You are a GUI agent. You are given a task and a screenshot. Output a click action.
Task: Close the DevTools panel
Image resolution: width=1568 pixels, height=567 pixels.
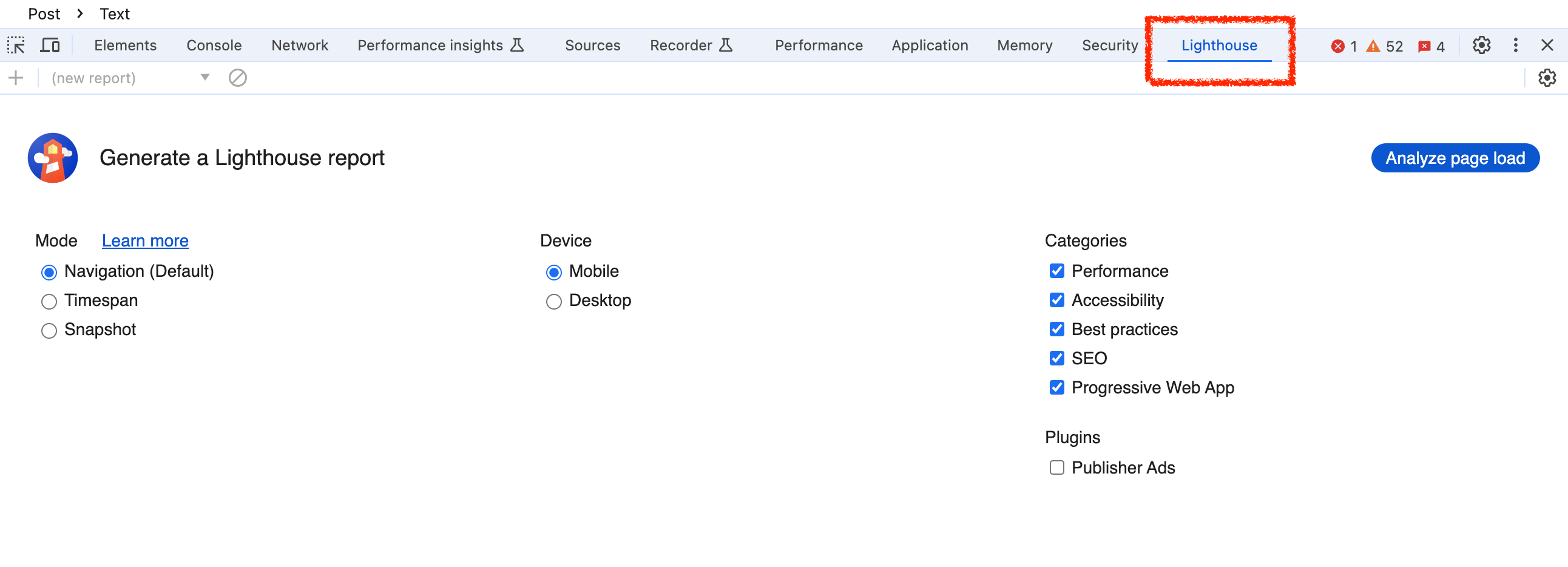click(1547, 46)
